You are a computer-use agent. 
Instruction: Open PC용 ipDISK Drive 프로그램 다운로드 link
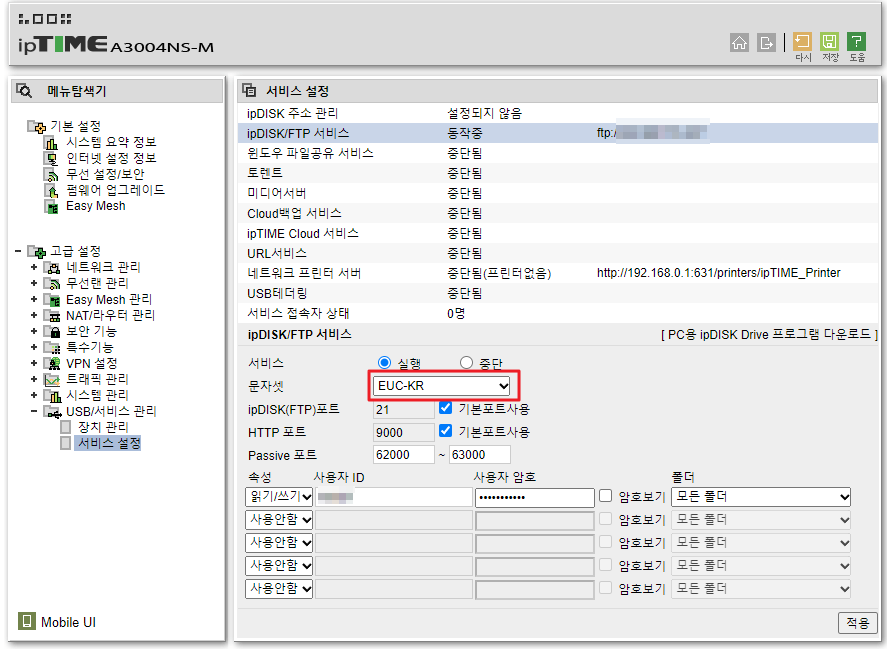click(x=769, y=335)
